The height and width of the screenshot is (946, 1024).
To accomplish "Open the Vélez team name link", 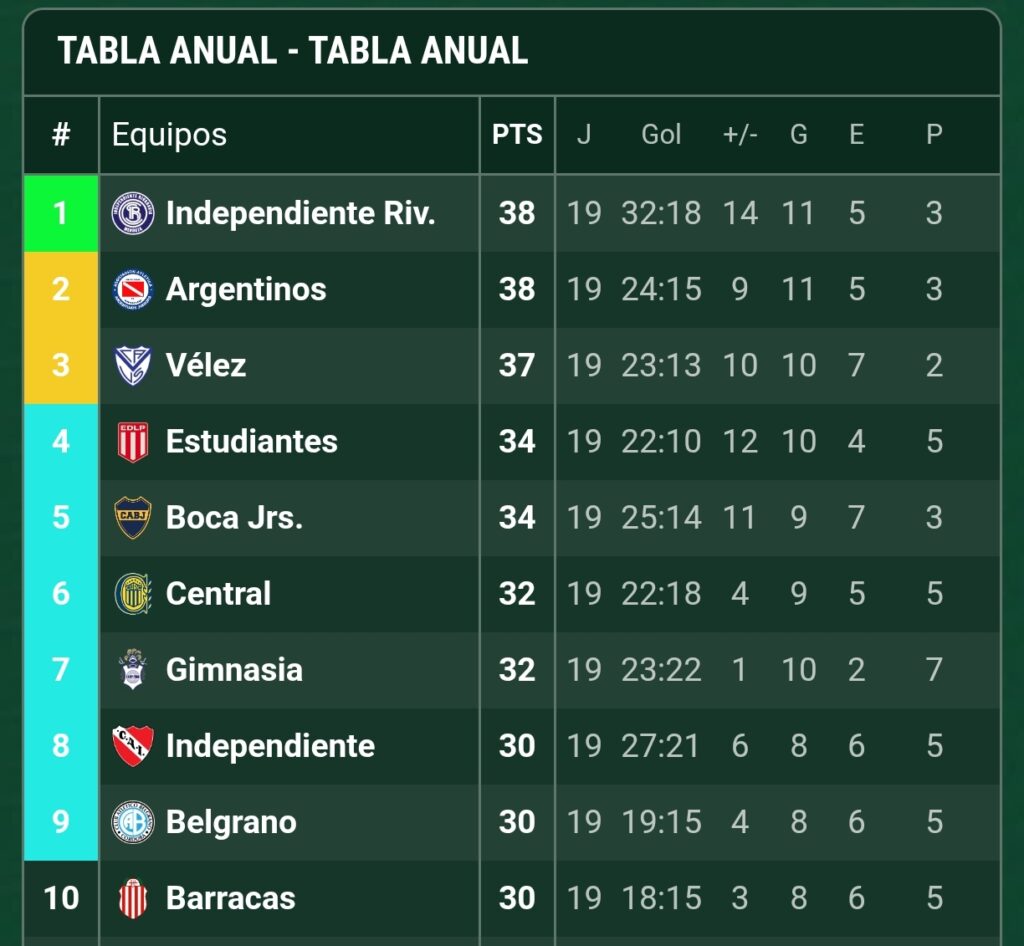I will click(206, 365).
